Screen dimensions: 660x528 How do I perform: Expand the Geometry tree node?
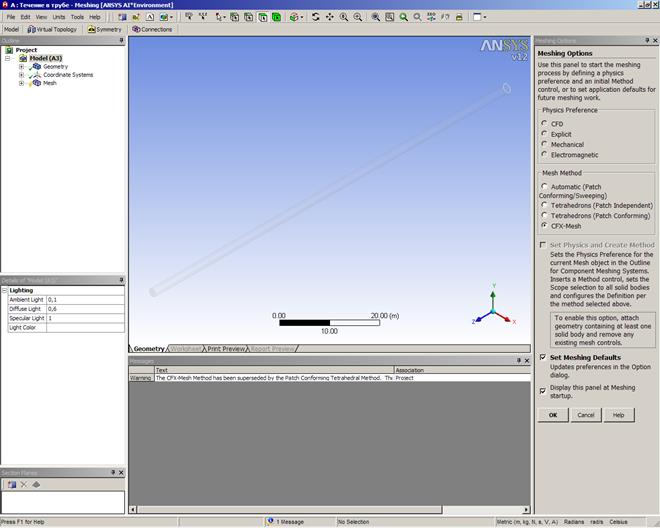pyautogui.click(x=21, y=66)
